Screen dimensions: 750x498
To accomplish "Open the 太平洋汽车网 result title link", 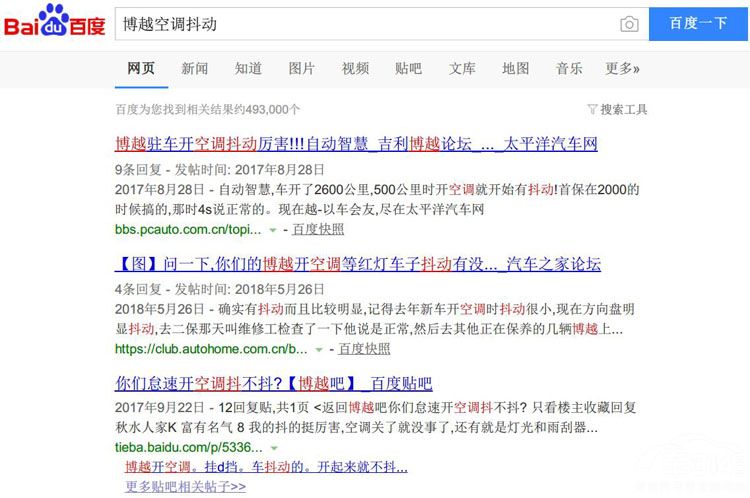I will tap(356, 144).
